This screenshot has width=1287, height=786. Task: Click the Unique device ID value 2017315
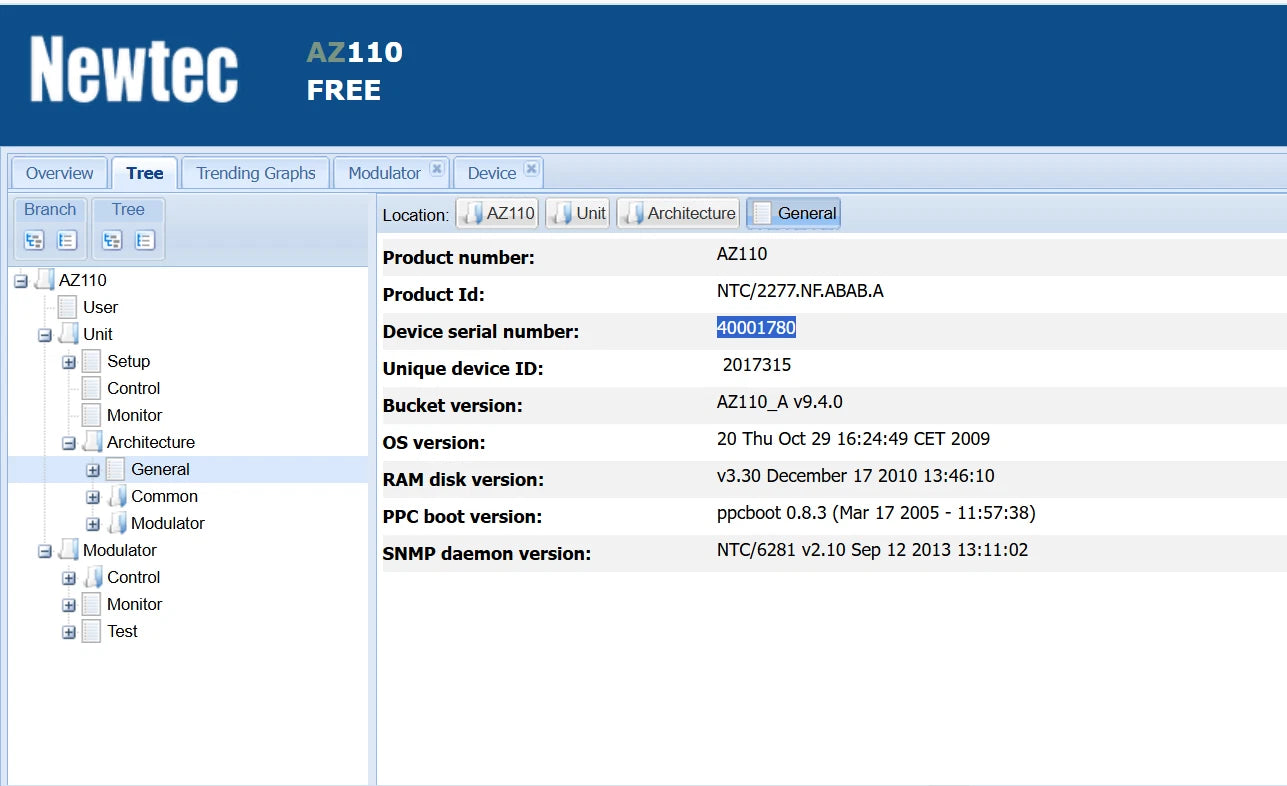pos(757,365)
